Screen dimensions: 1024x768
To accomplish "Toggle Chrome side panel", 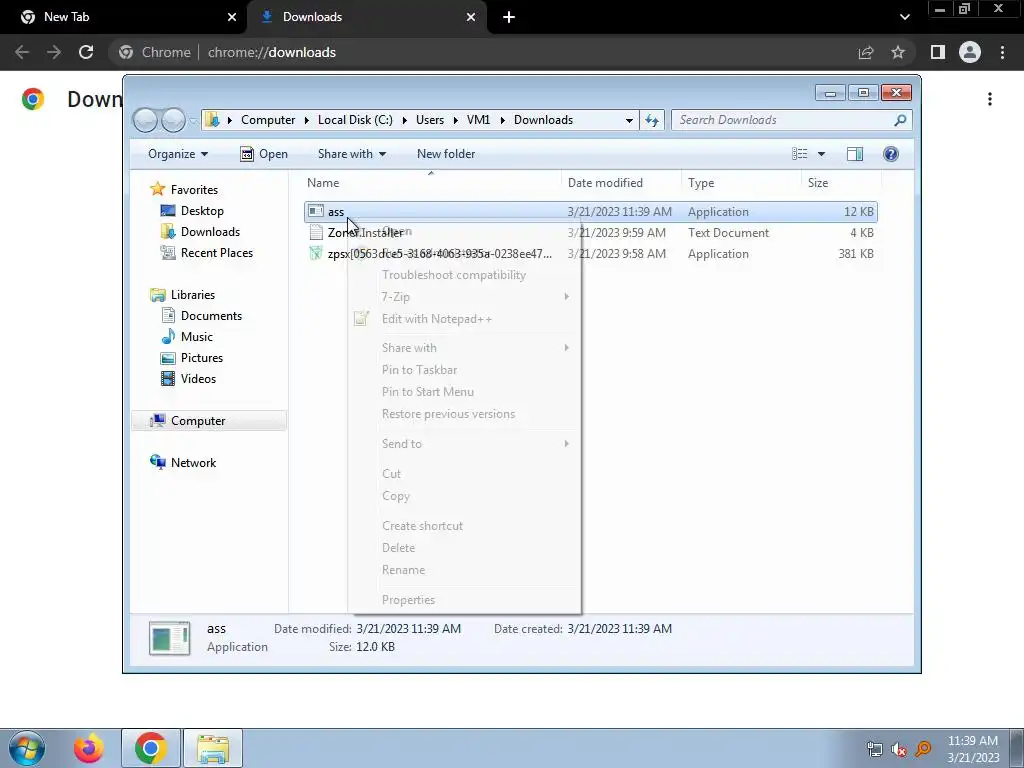I will (x=938, y=52).
